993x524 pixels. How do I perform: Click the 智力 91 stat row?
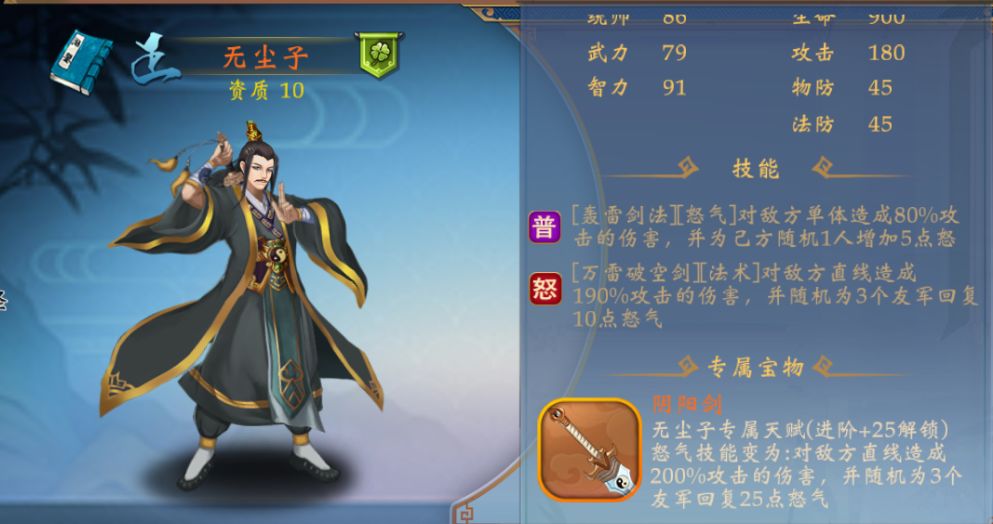[637, 87]
